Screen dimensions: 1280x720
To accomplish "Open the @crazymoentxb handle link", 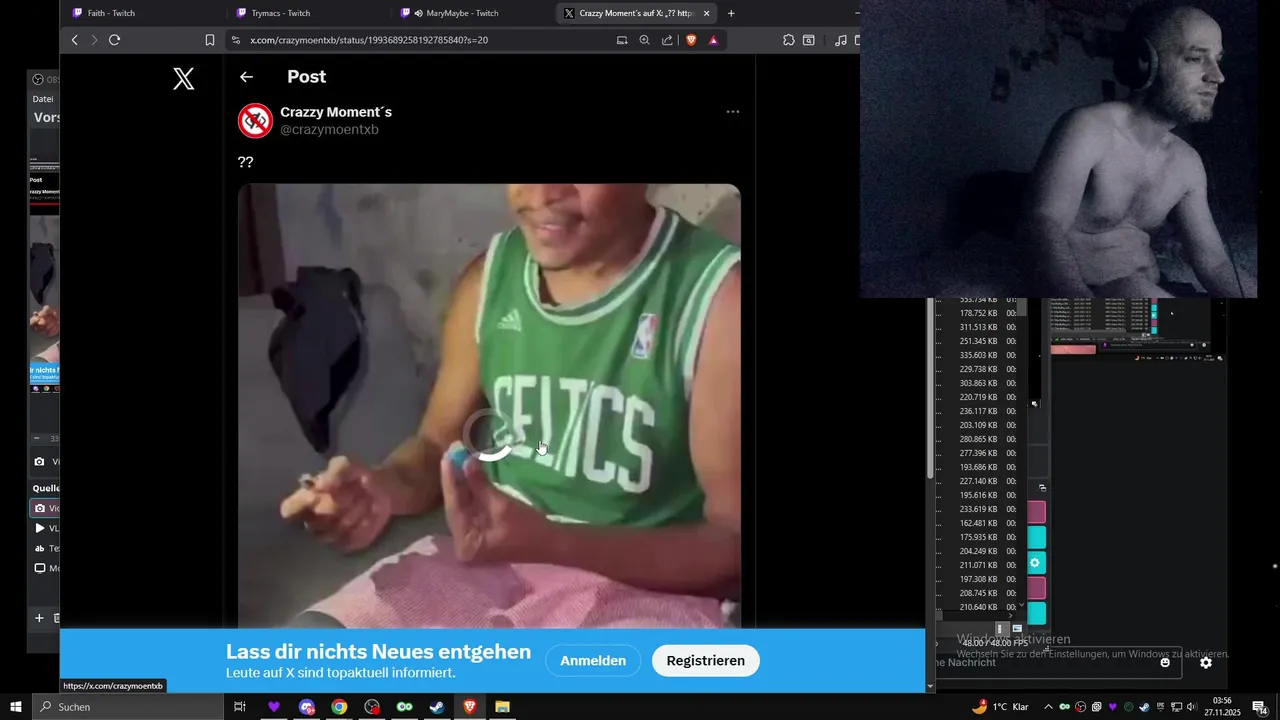I will tap(329, 130).
